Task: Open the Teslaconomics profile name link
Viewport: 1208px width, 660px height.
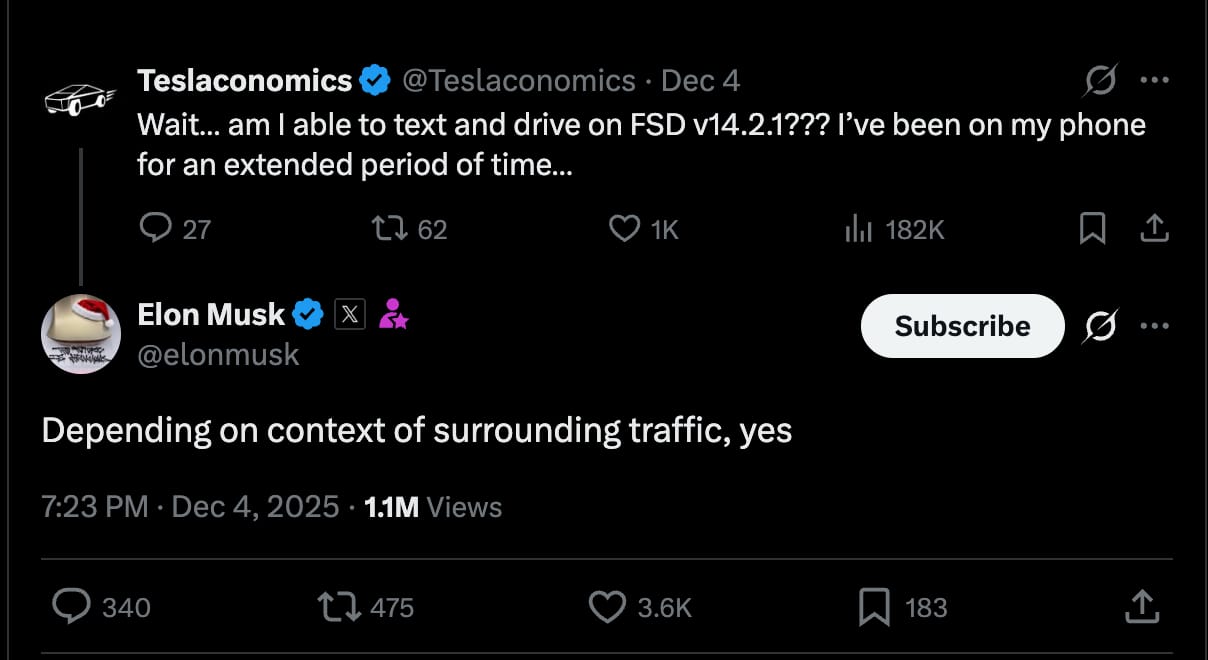Action: pos(244,80)
